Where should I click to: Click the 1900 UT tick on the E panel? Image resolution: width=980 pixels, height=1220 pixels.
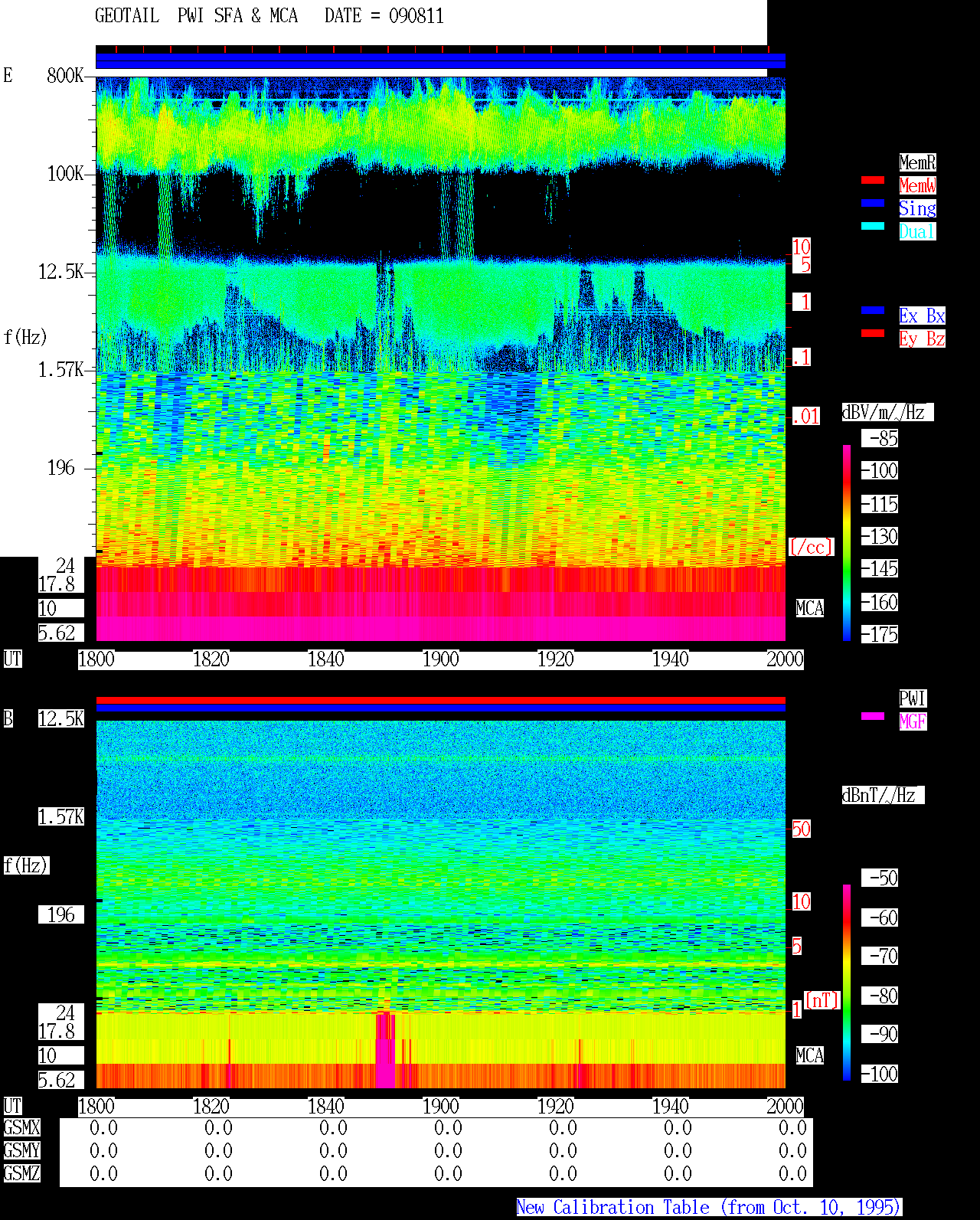pos(440,659)
